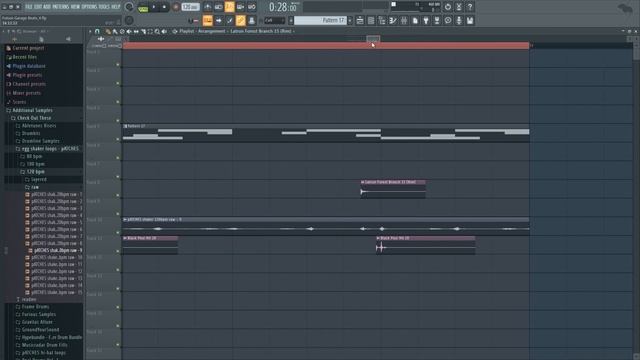Open the EDIT menu
Viewport: 640px width, 360px height.
pos(38,7)
